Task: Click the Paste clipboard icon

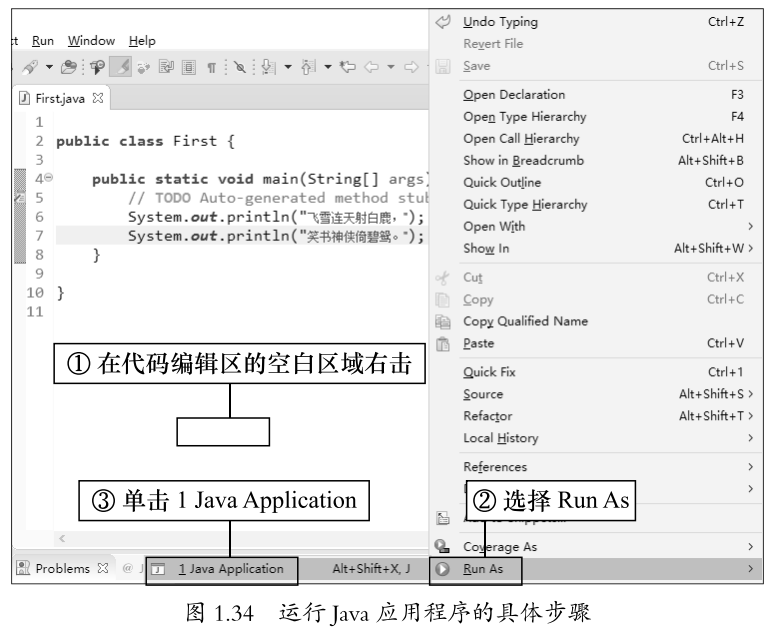Action: [443, 344]
